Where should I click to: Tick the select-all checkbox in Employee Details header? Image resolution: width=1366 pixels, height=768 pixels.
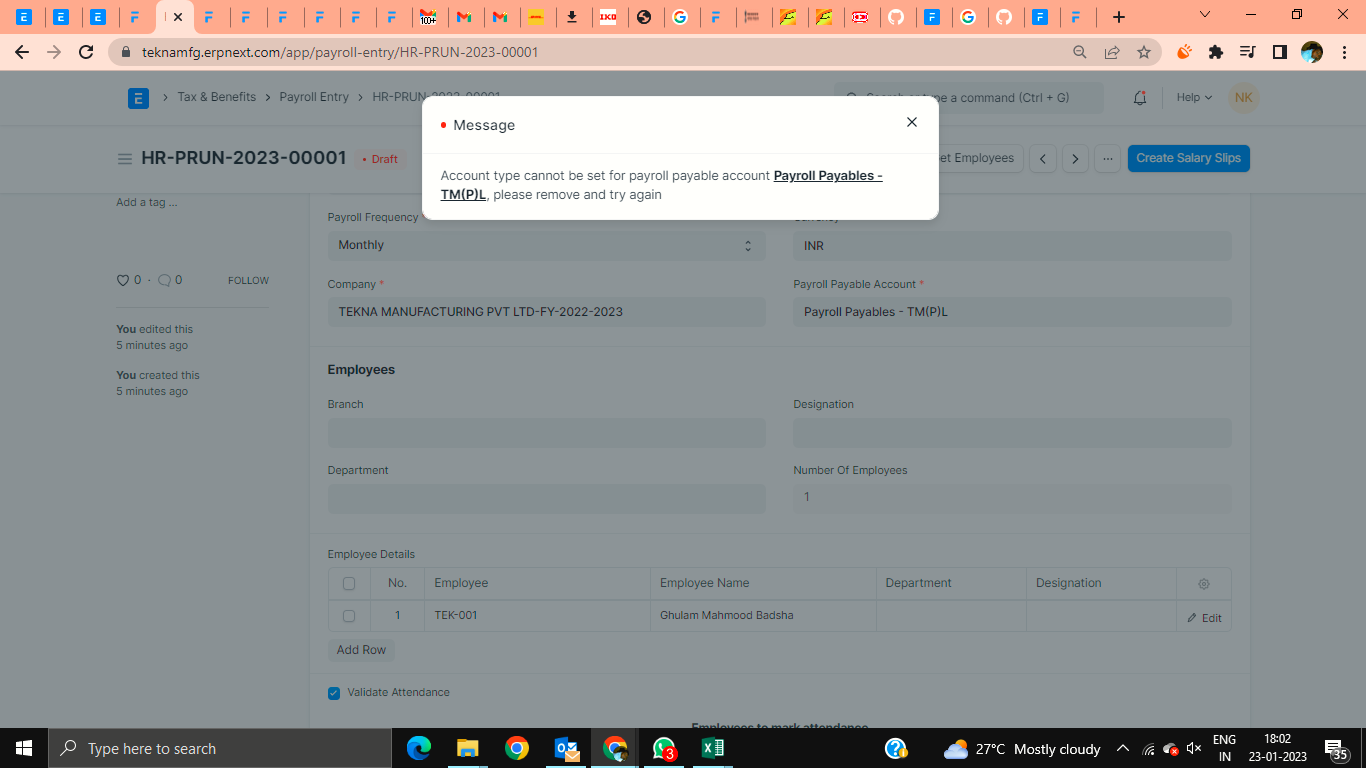coord(348,583)
